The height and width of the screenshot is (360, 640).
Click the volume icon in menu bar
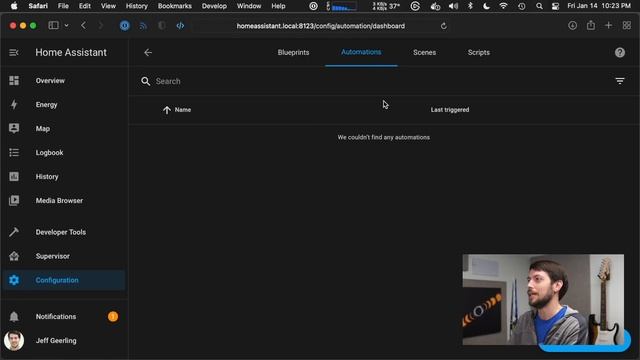pyautogui.click(x=453, y=6)
